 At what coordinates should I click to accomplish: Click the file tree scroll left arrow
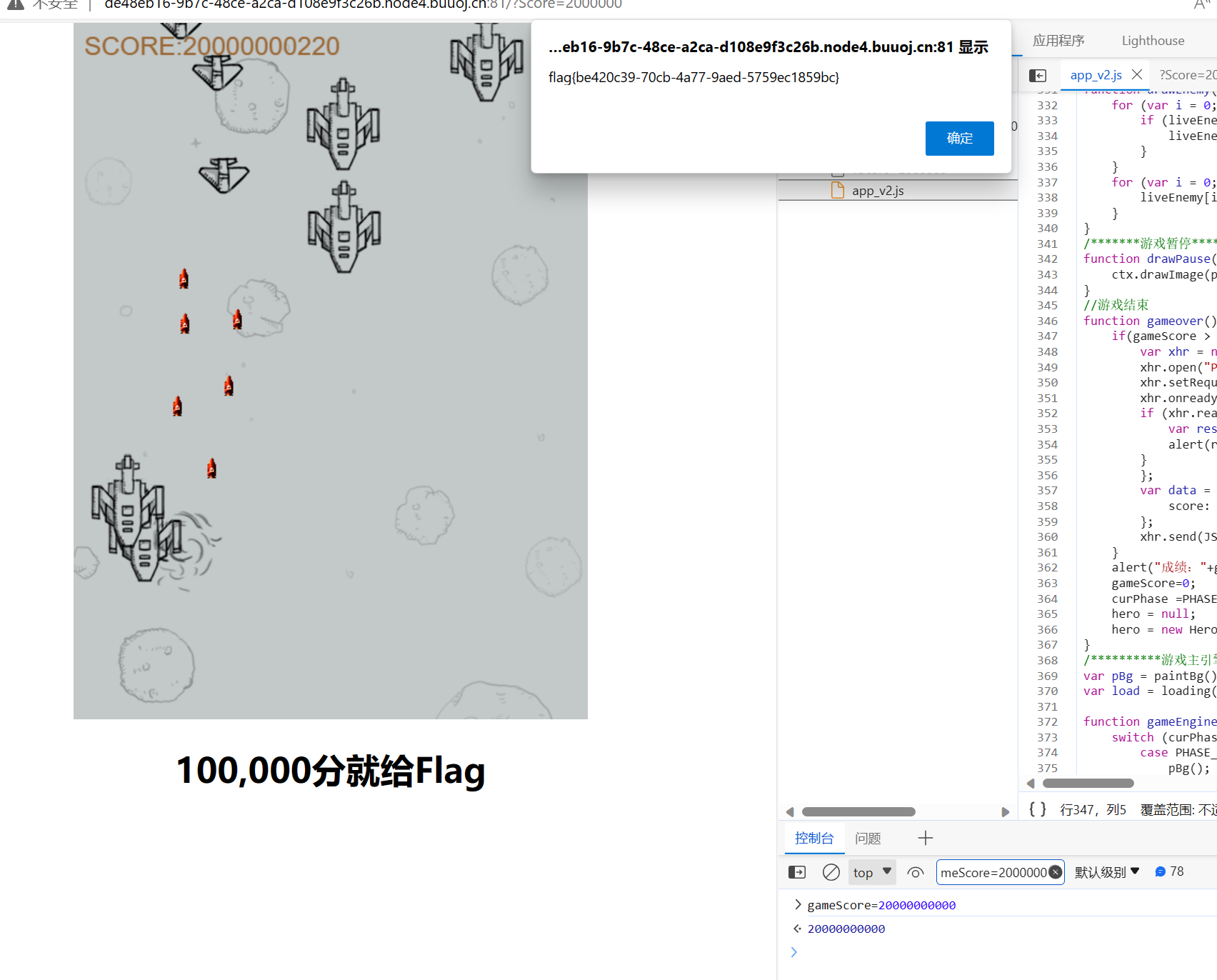click(x=790, y=812)
